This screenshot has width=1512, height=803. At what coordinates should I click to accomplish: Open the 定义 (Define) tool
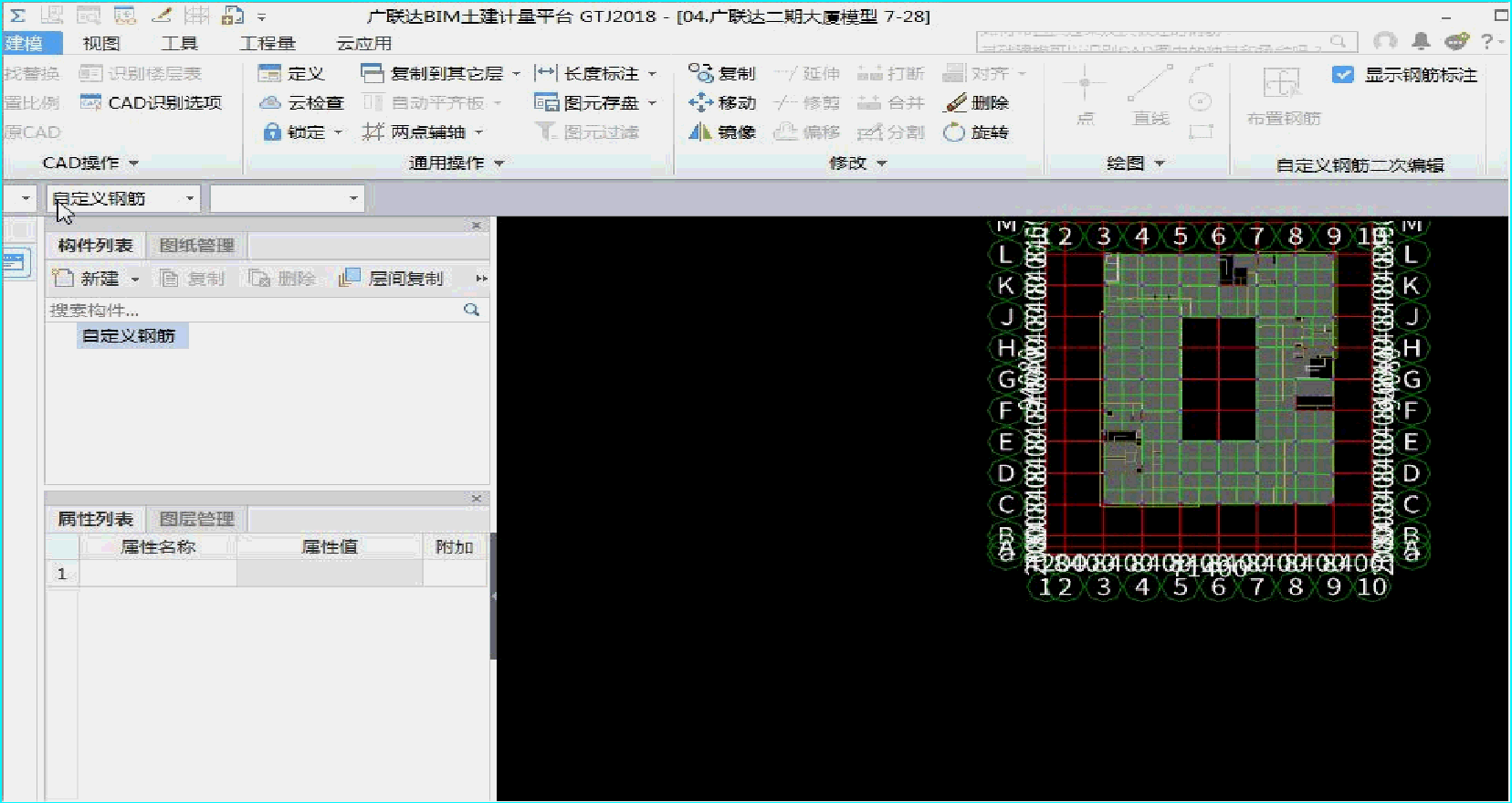[291, 74]
